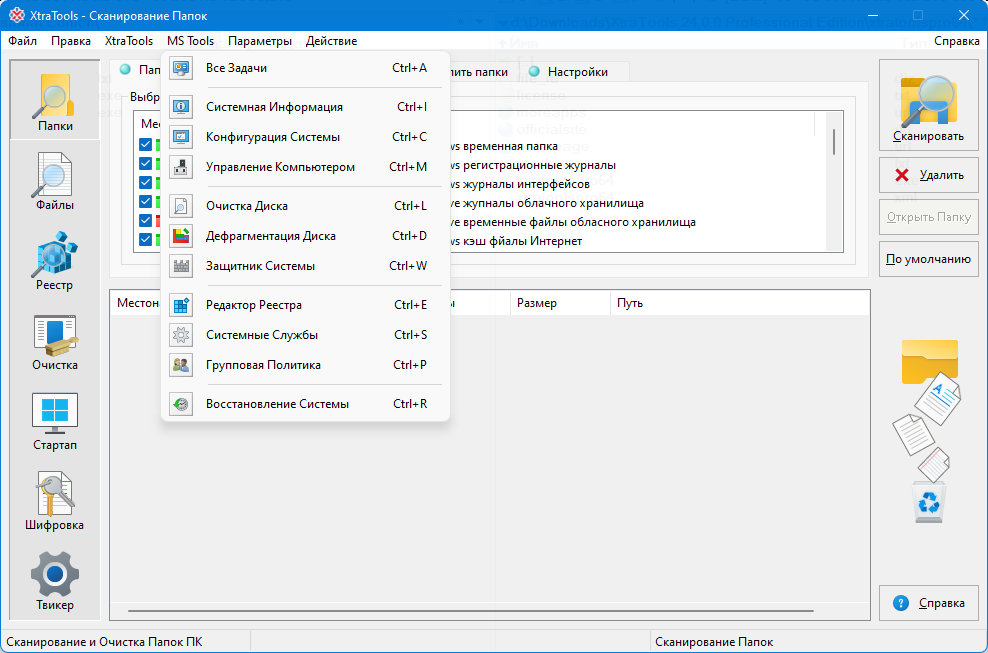The height and width of the screenshot is (653, 988).
Task: Open the Действие menu
Action: [331, 41]
